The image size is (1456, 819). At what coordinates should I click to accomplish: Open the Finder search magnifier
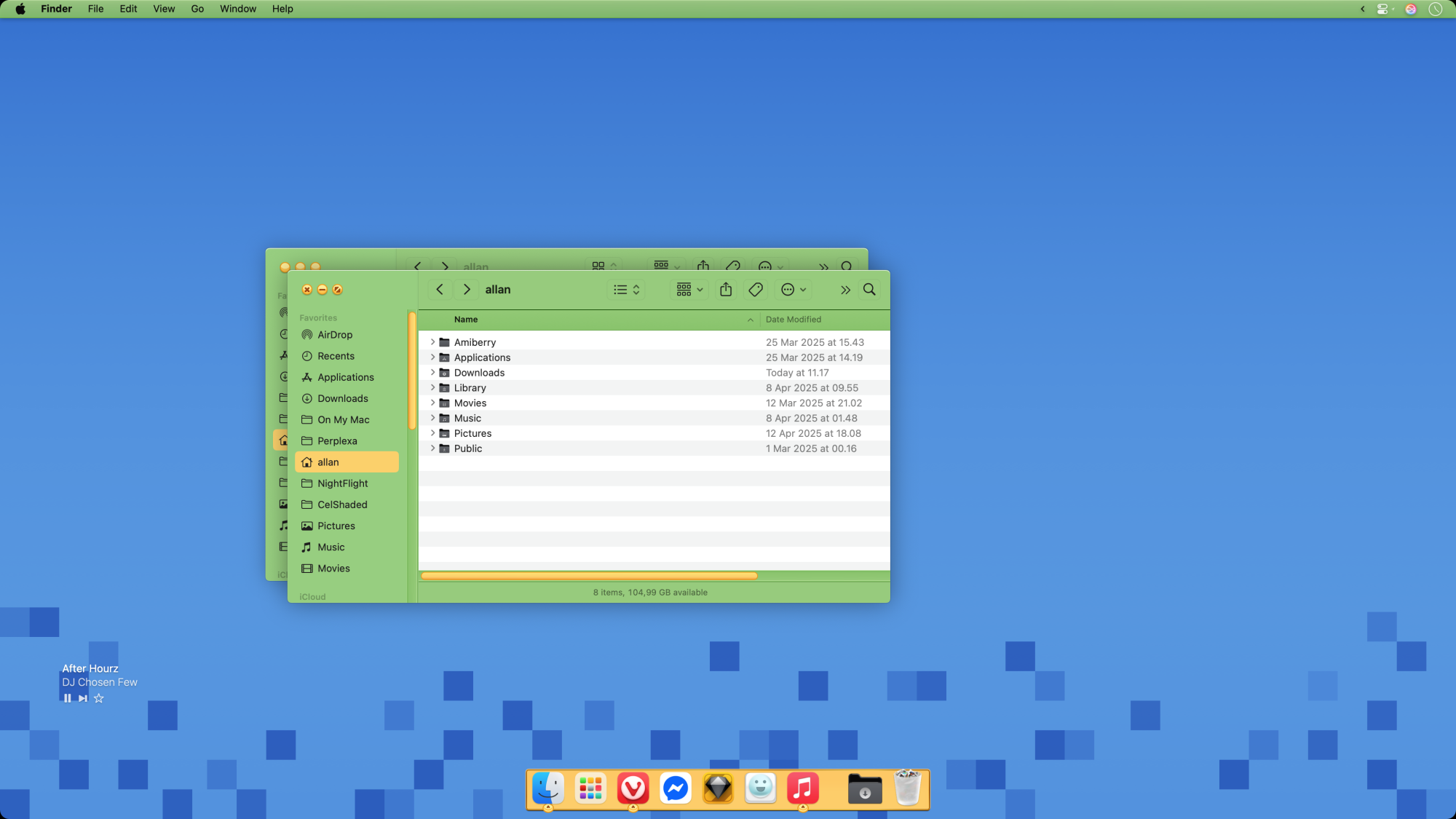point(869,290)
